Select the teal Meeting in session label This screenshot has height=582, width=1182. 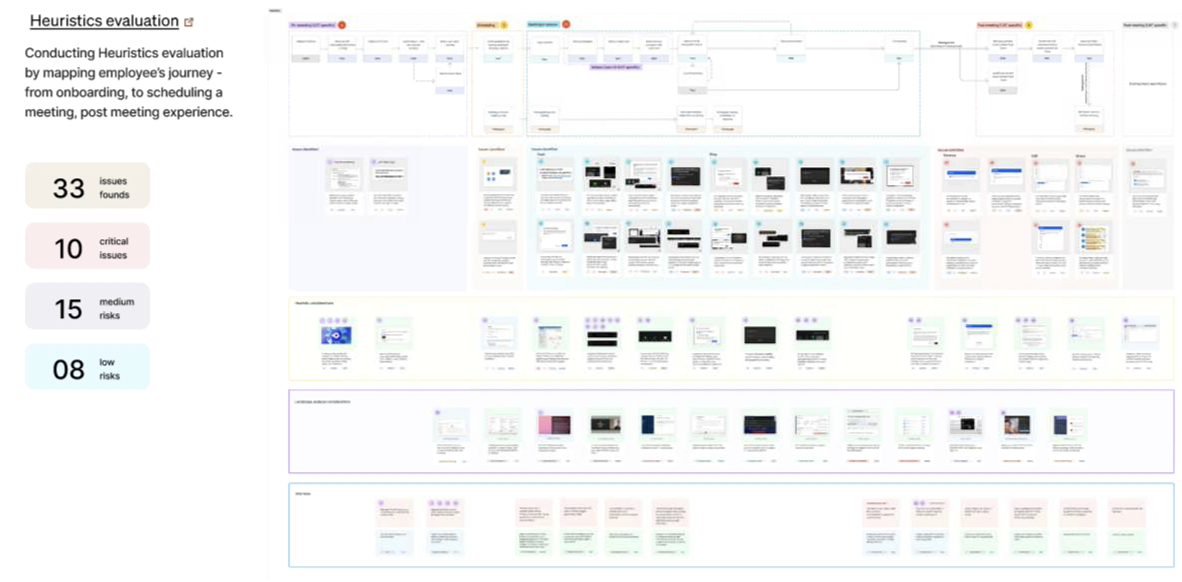click(x=543, y=24)
